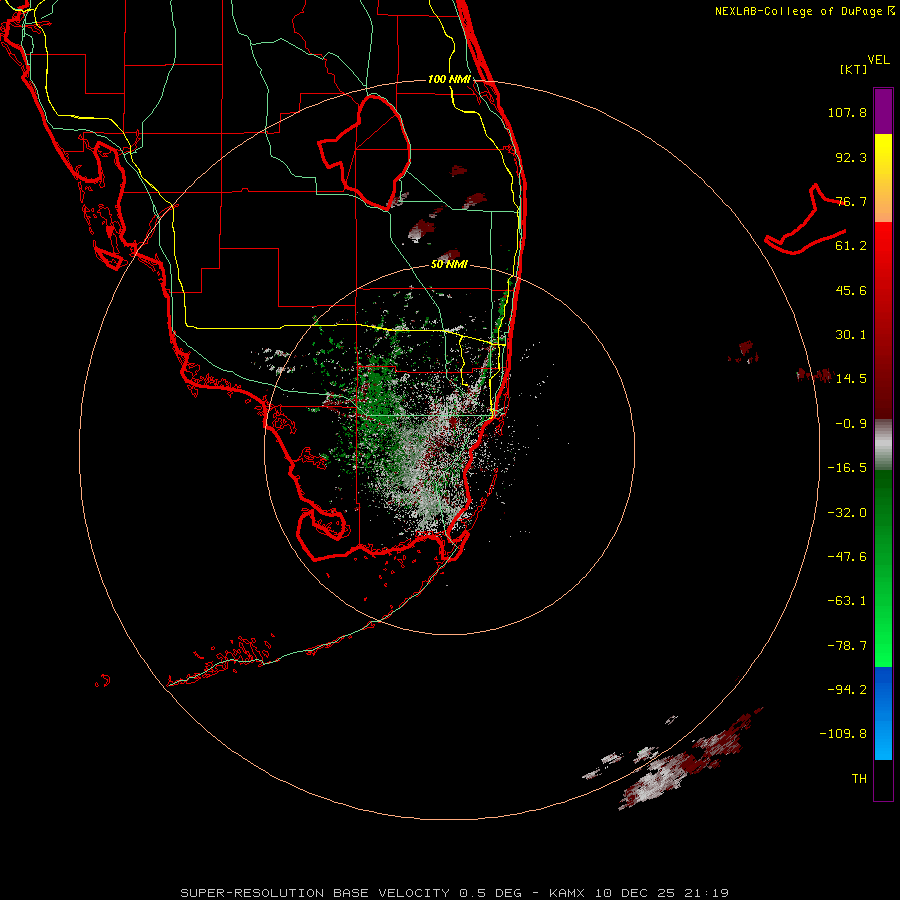Viewport: 900px width, 900px height.
Task: Click the green inbound segment of color bar
Action: click(x=883, y=568)
